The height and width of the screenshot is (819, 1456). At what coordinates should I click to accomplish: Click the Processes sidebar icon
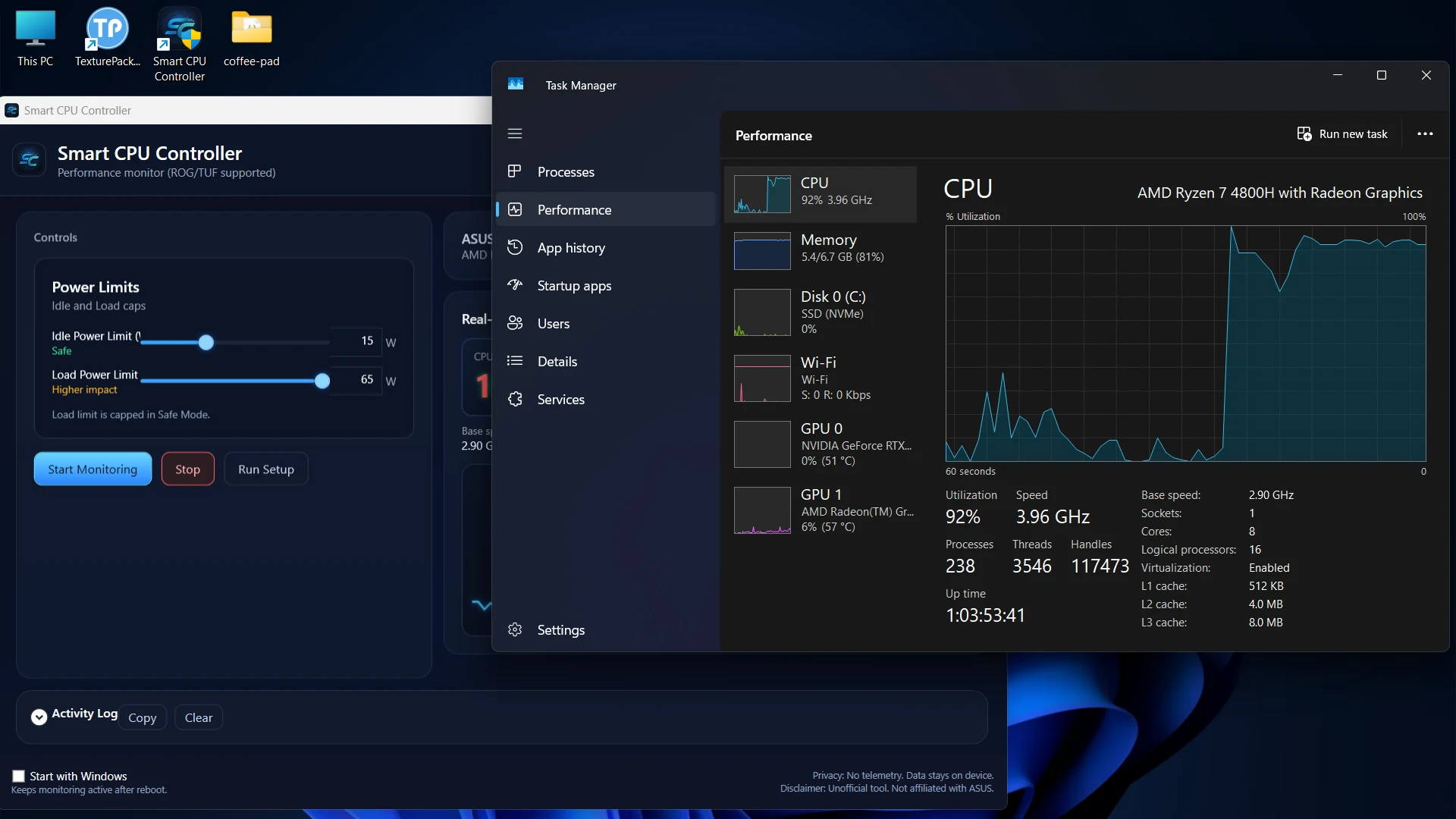pyautogui.click(x=515, y=171)
